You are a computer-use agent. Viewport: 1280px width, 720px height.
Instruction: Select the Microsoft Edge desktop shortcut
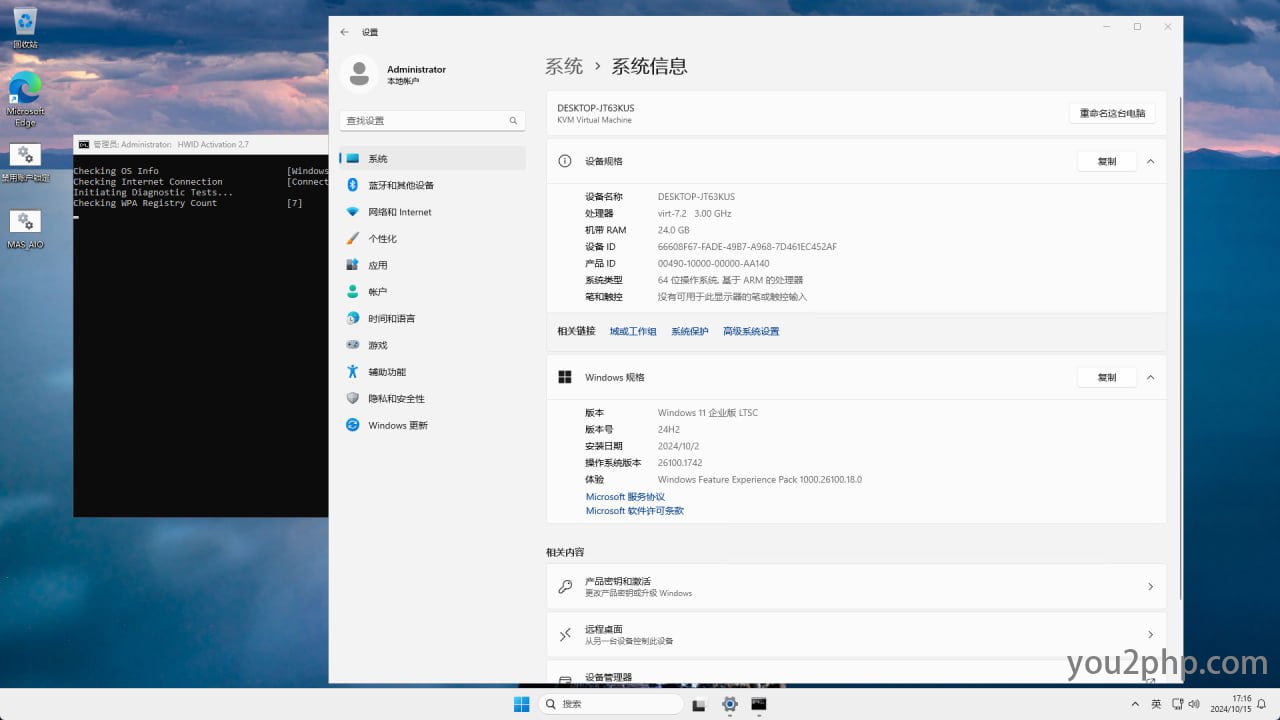coord(25,98)
